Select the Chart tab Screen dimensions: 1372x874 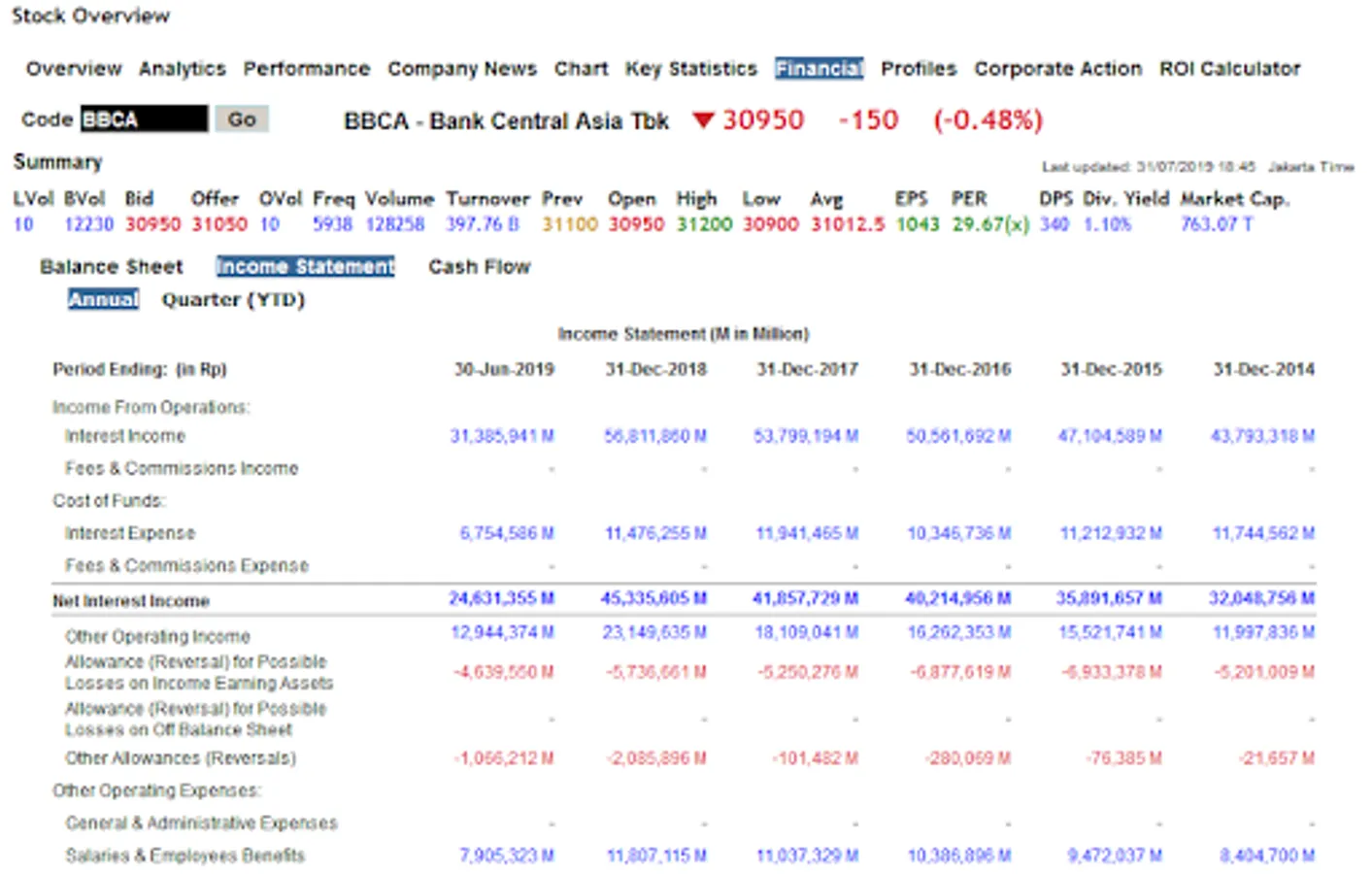tap(582, 69)
